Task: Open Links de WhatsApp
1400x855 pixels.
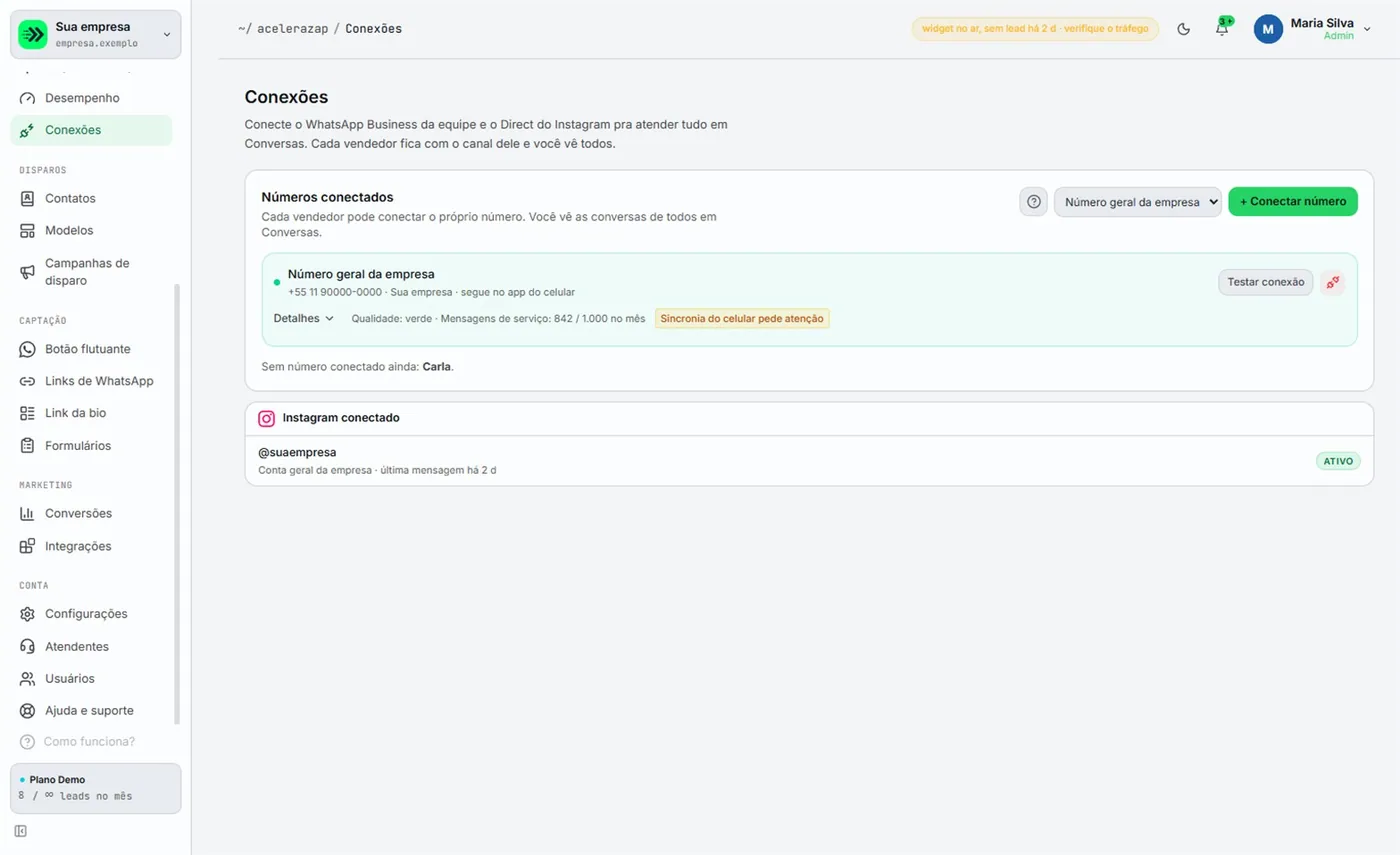Action: pyautogui.click(x=91, y=381)
